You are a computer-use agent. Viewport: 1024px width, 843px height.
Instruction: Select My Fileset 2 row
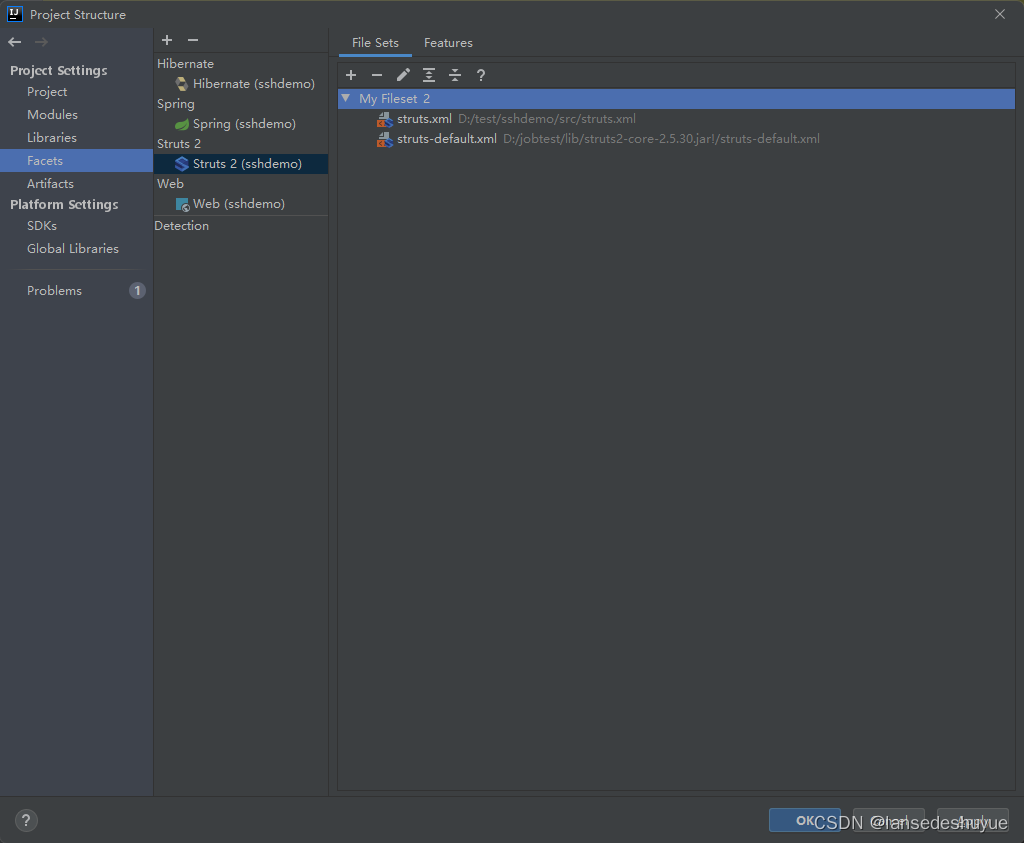coord(677,99)
